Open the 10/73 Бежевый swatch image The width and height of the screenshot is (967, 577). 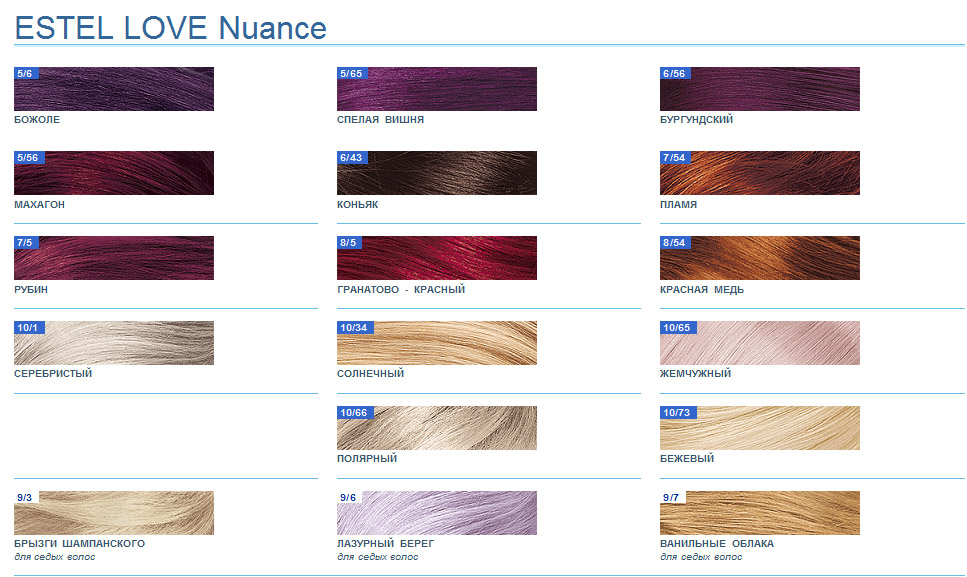pyautogui.click(x=760, y=428)
